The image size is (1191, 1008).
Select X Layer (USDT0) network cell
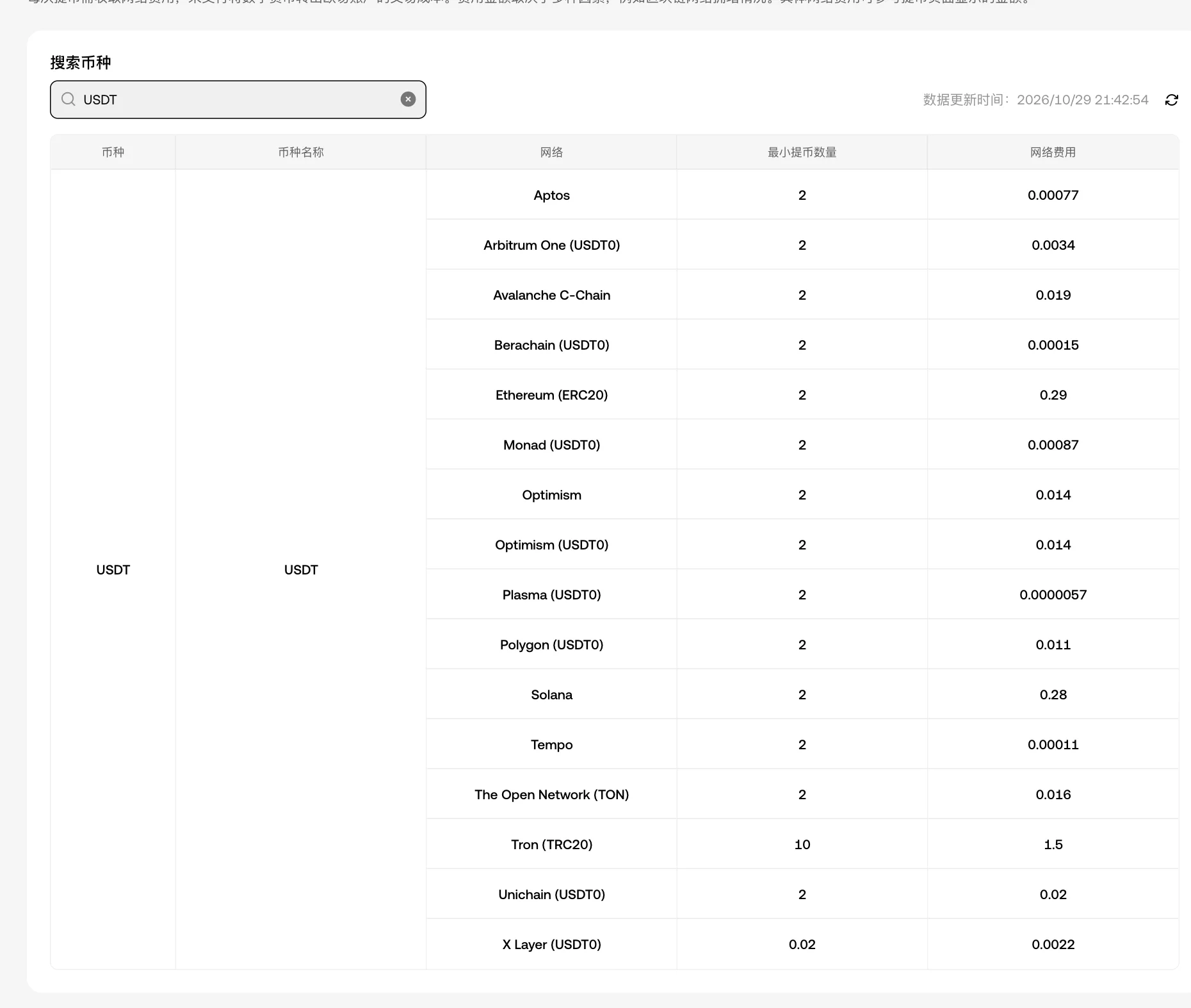click(x=551, y=945)
